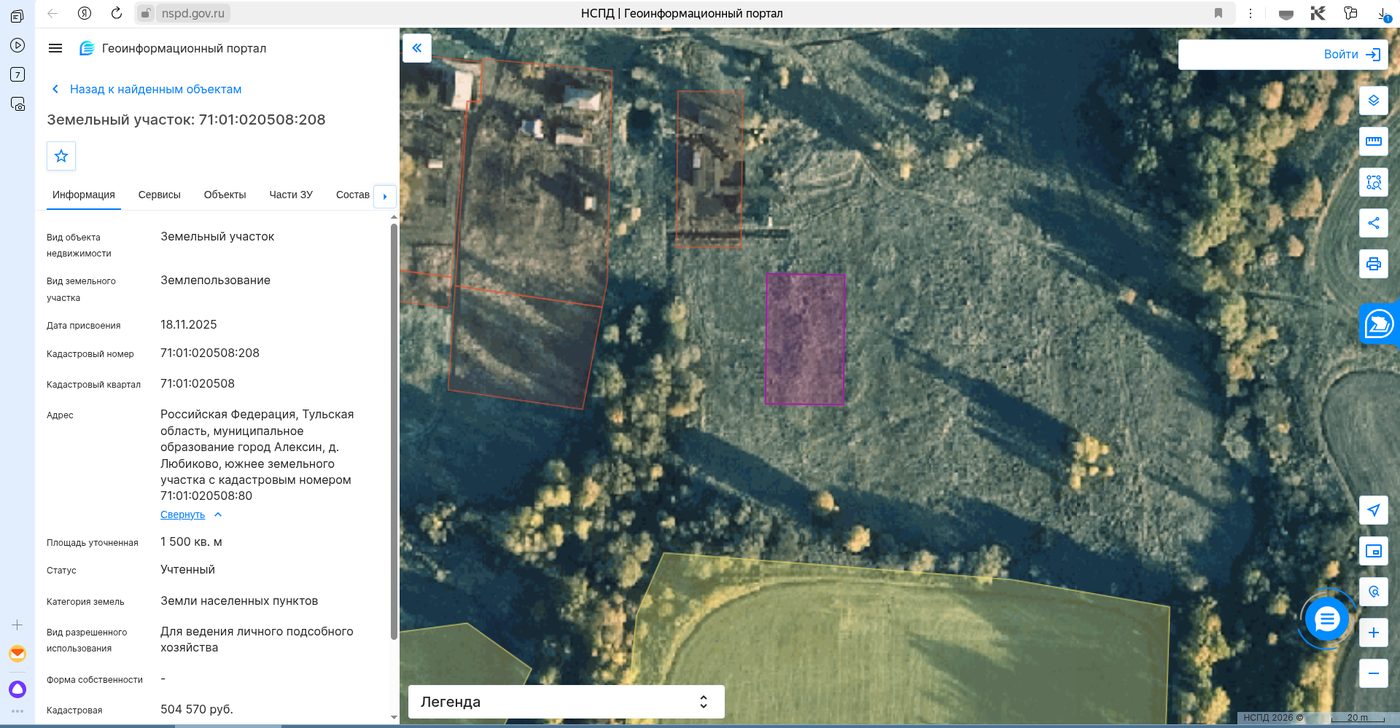Open the map layers panel
Viewport: 1400px width, 728px height.
point(1374,100)
